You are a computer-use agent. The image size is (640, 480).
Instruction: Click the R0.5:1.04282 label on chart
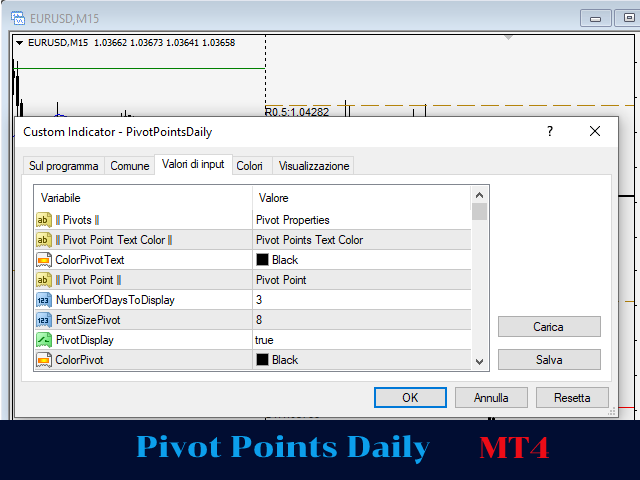297,112
